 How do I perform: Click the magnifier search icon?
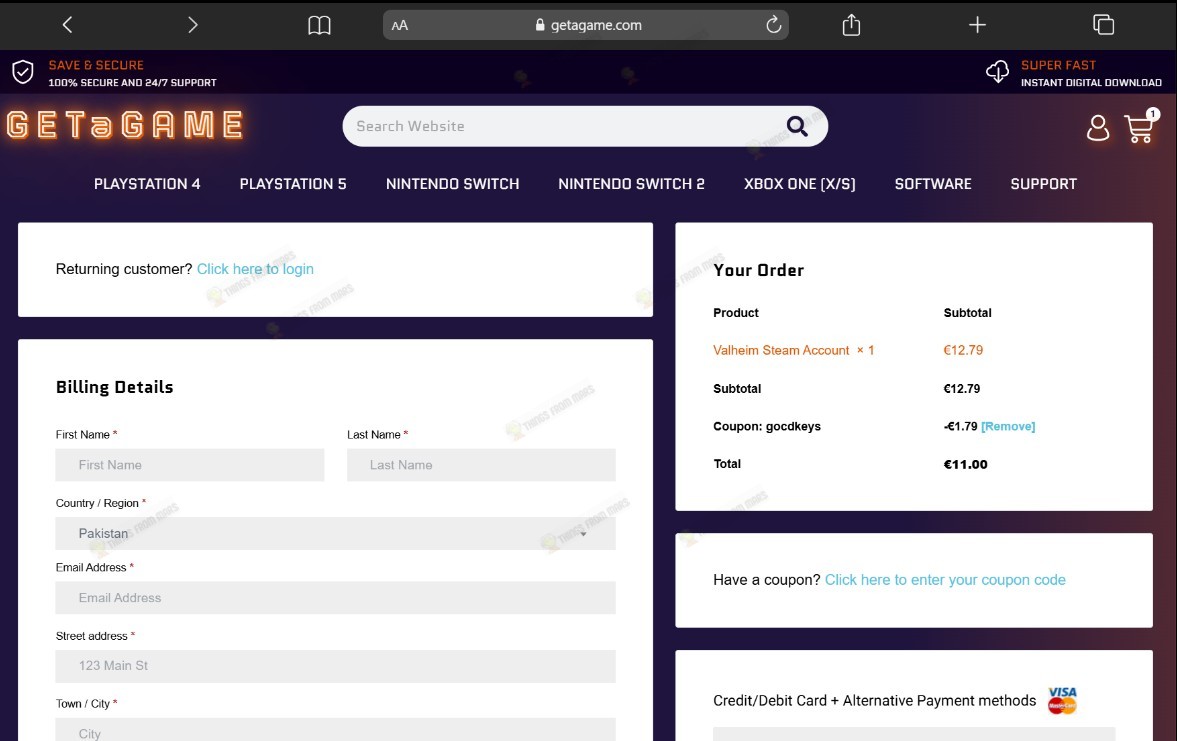[797, 126]
